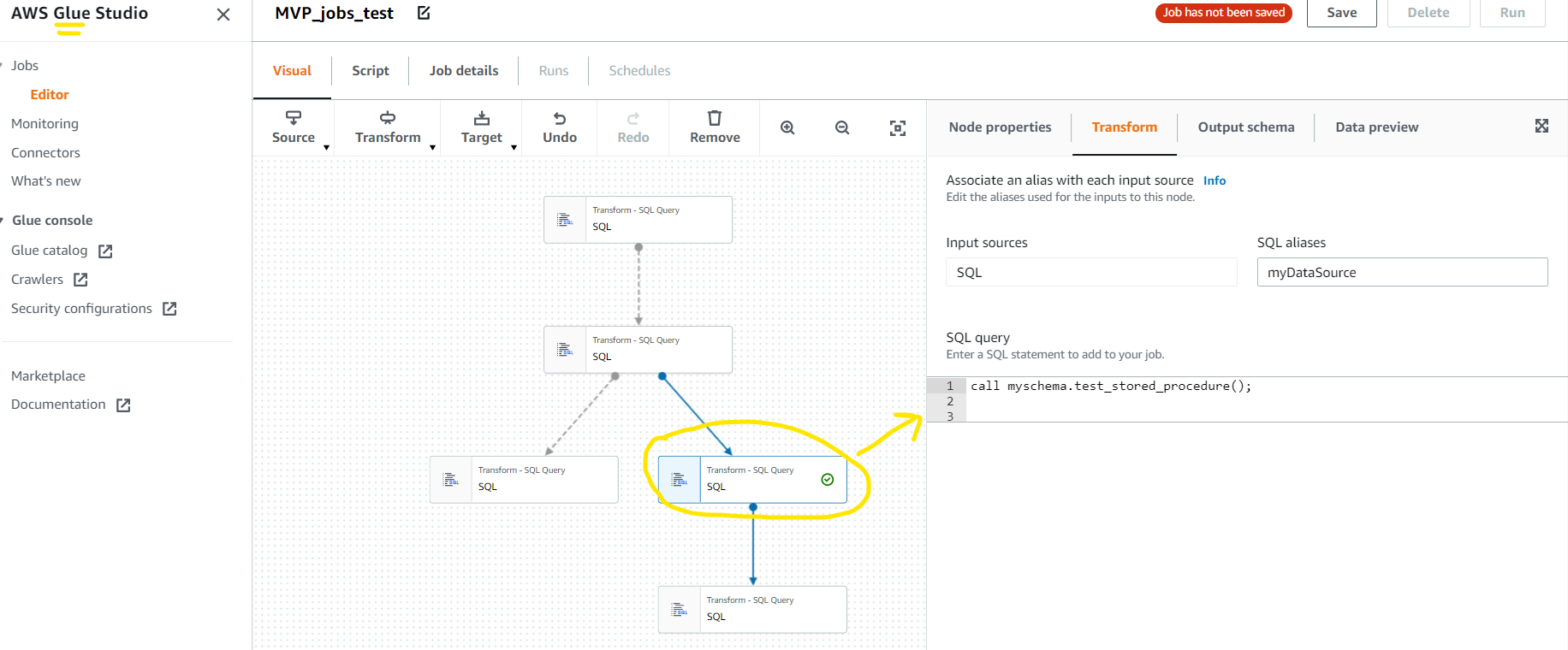Zoom in on the canvas
Image resolution: width=1568 pixels, height=650 pixels.
pos(787,127)
